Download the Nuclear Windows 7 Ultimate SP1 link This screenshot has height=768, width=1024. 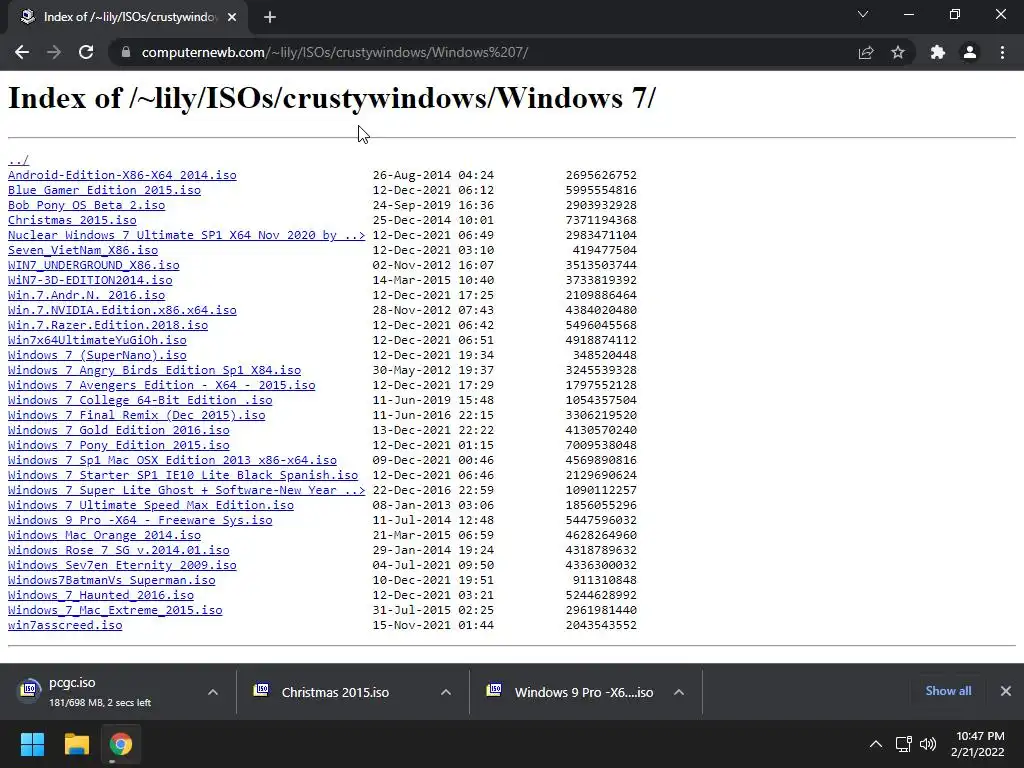click(187, 235)
